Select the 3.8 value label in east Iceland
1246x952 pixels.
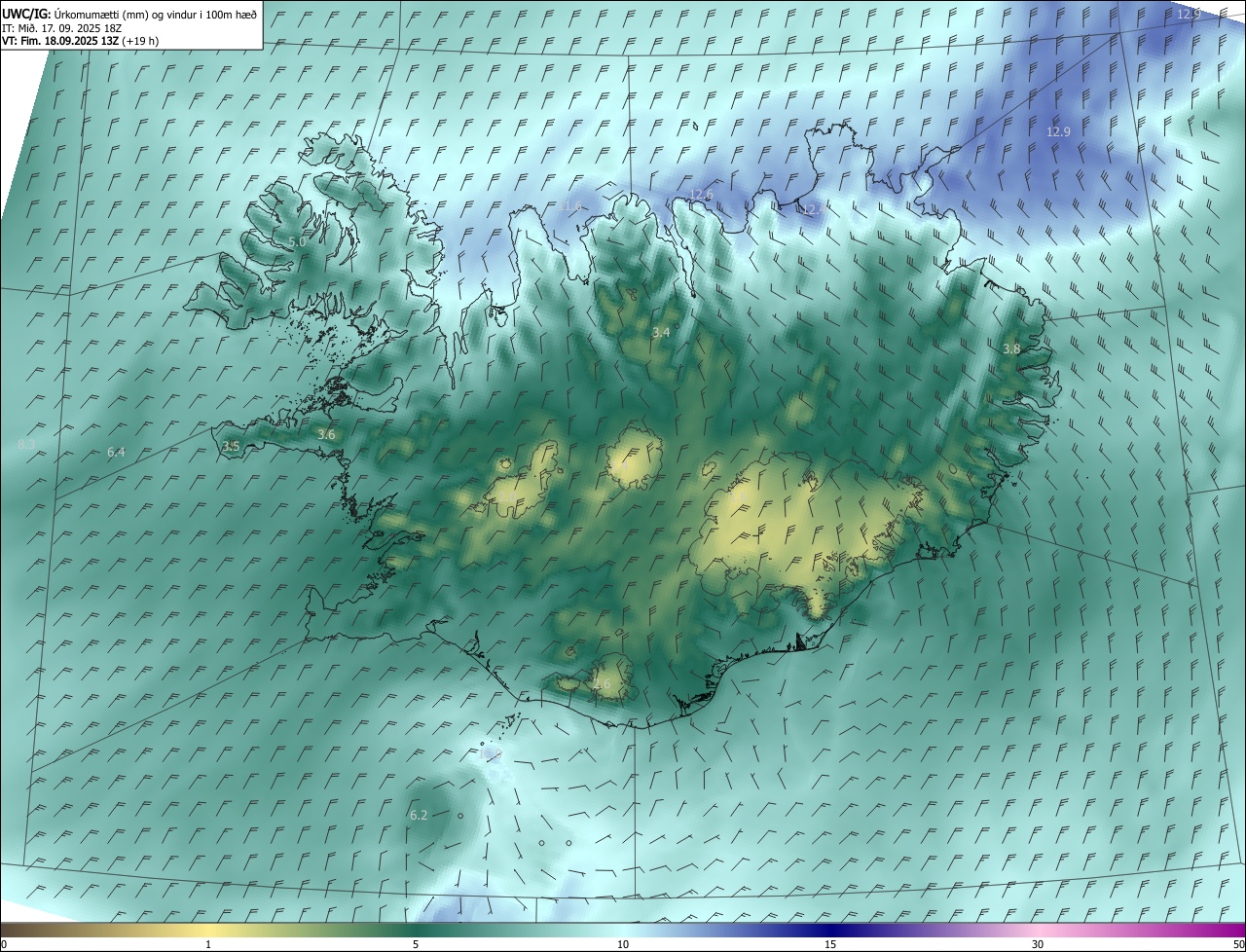1011,348
